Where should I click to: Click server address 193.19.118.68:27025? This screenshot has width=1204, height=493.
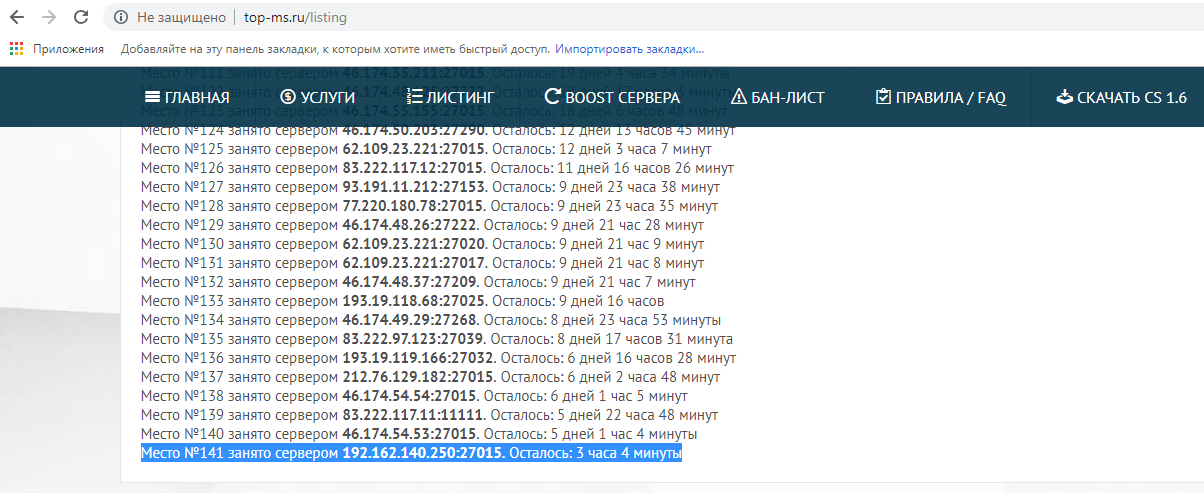[x=414, y=301]
